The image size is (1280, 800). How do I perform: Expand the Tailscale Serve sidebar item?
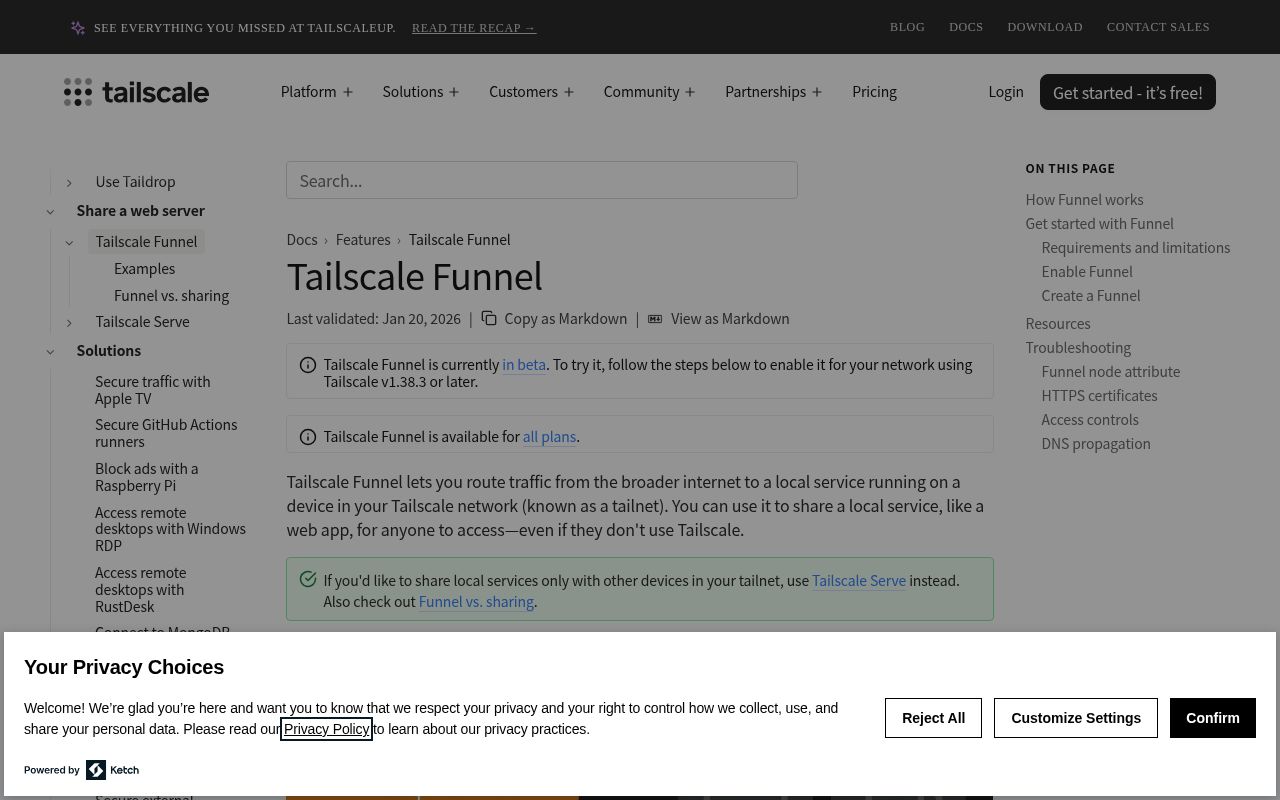tap(69, 322)
